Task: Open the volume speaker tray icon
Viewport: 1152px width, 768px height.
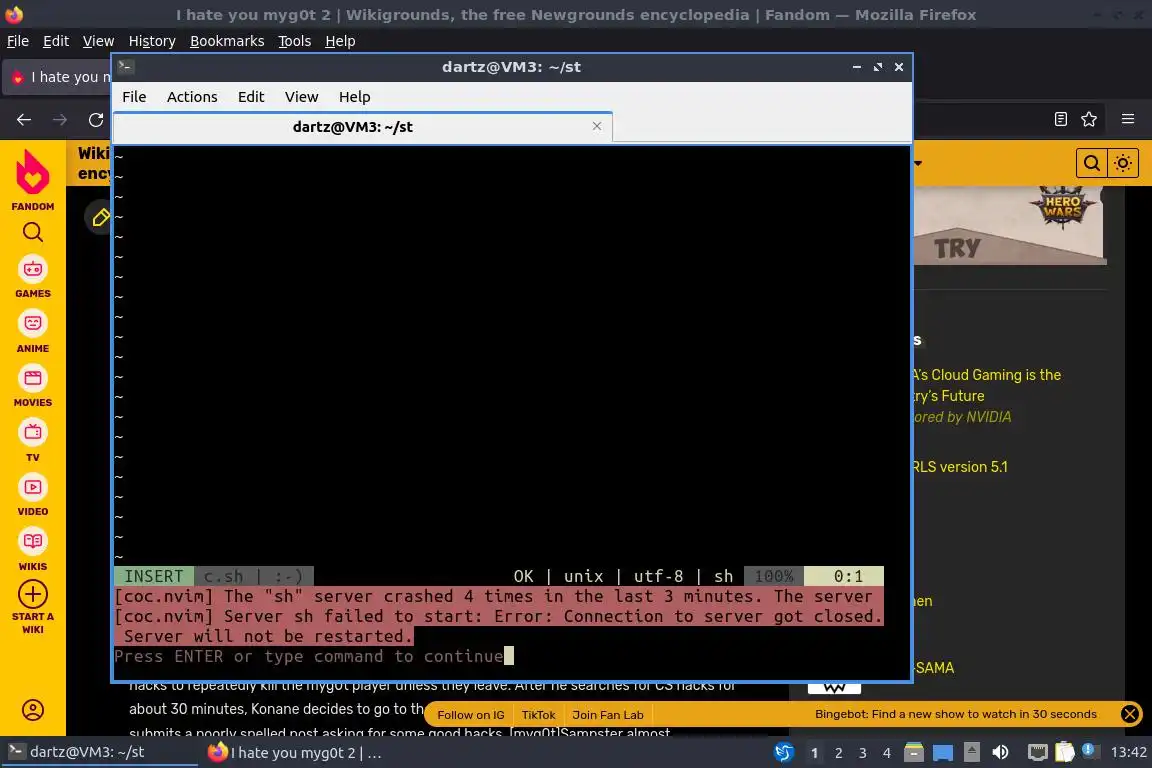Action: pos(1000,752)
